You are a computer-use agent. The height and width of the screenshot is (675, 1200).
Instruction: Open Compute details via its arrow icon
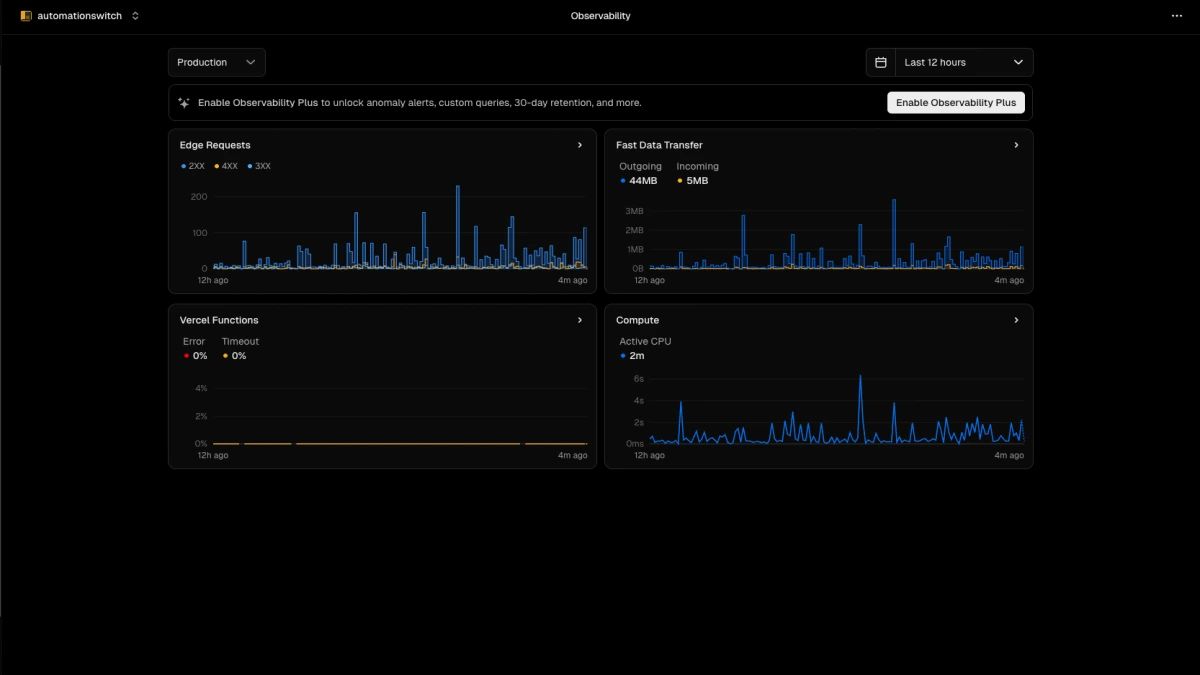coord(1016,320)
